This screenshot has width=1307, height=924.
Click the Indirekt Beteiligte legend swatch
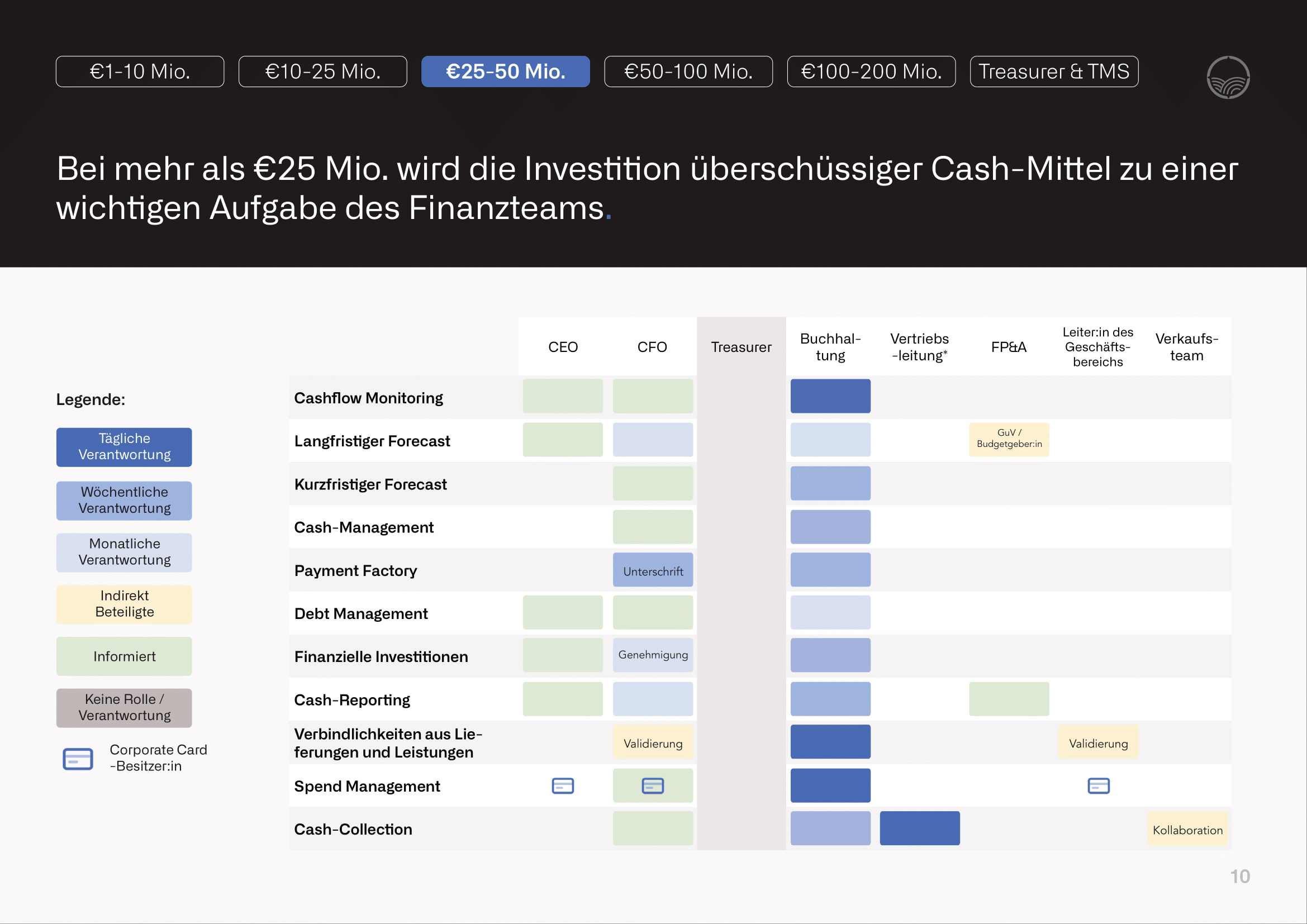124,604
